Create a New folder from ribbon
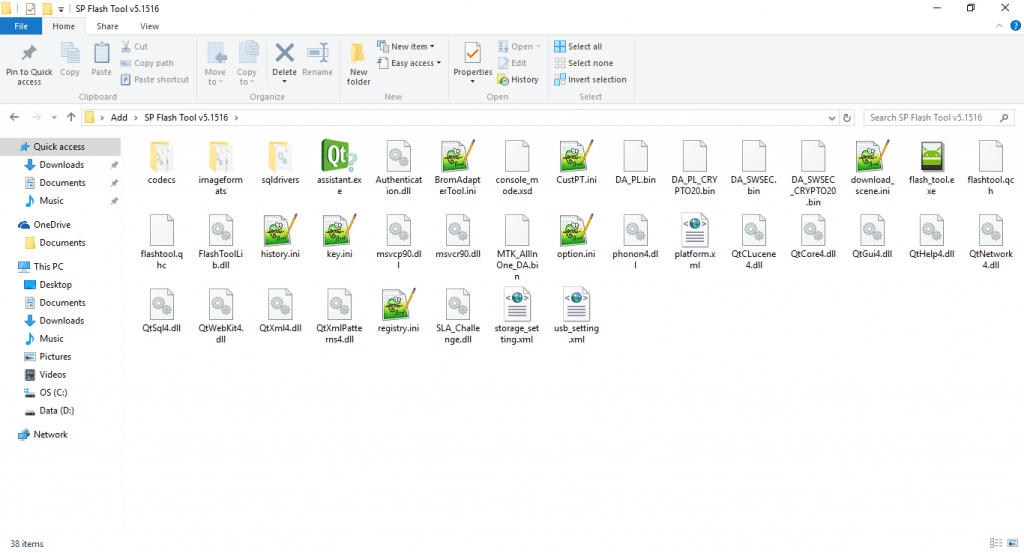The height and width of the screenshot is (553, 1024). 358,65
